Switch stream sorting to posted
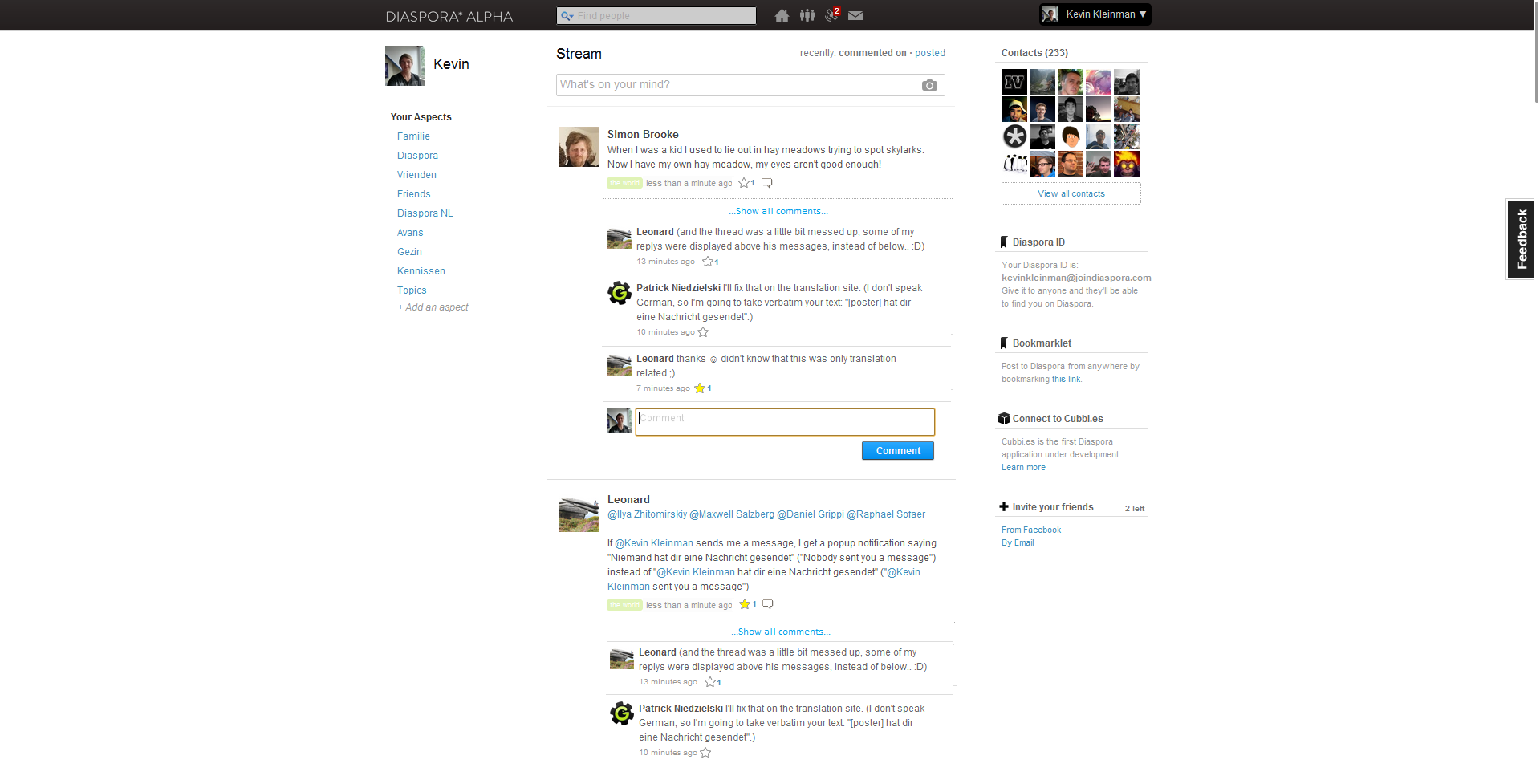Screen dimensions: 1540x784 click(930, 53)
